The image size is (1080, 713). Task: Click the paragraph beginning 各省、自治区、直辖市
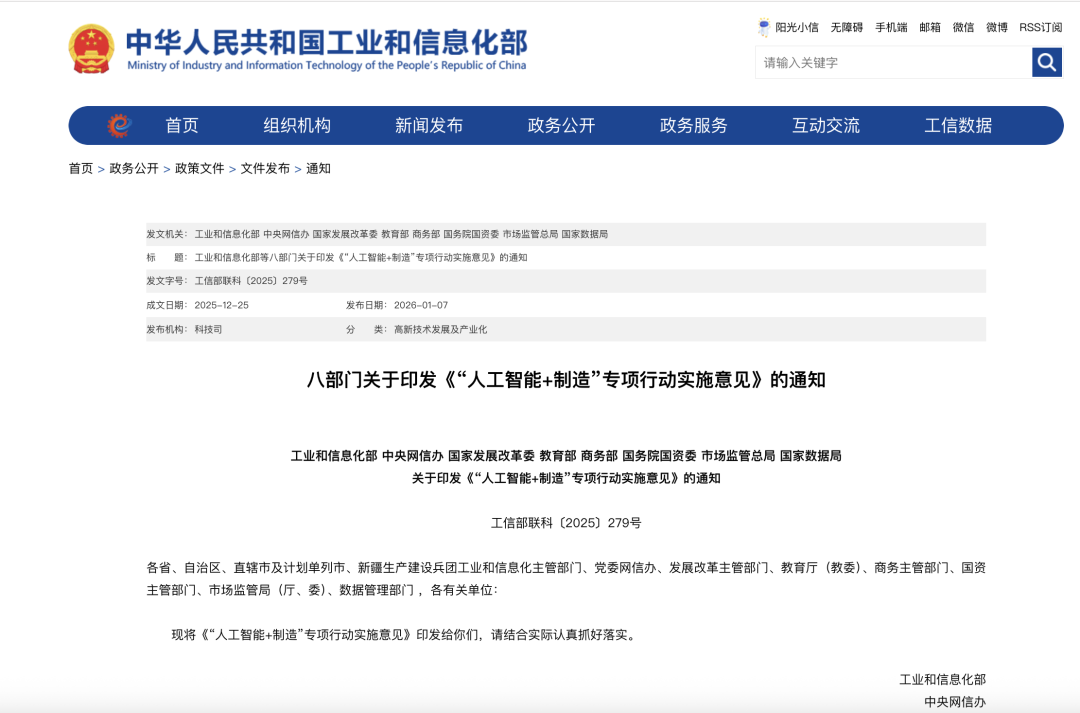pyautogui.click(x=566, y=579)
